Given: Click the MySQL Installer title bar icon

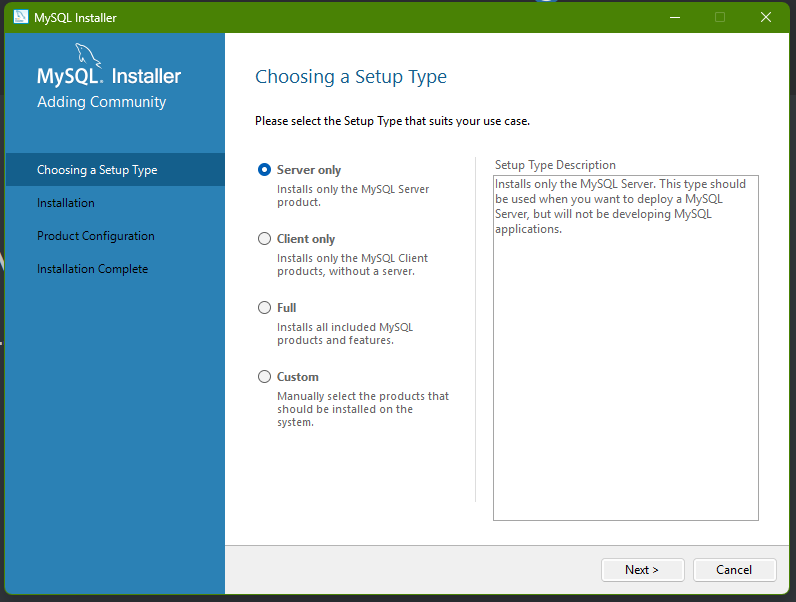Looking at the screenshot, I should pos(20,17).
